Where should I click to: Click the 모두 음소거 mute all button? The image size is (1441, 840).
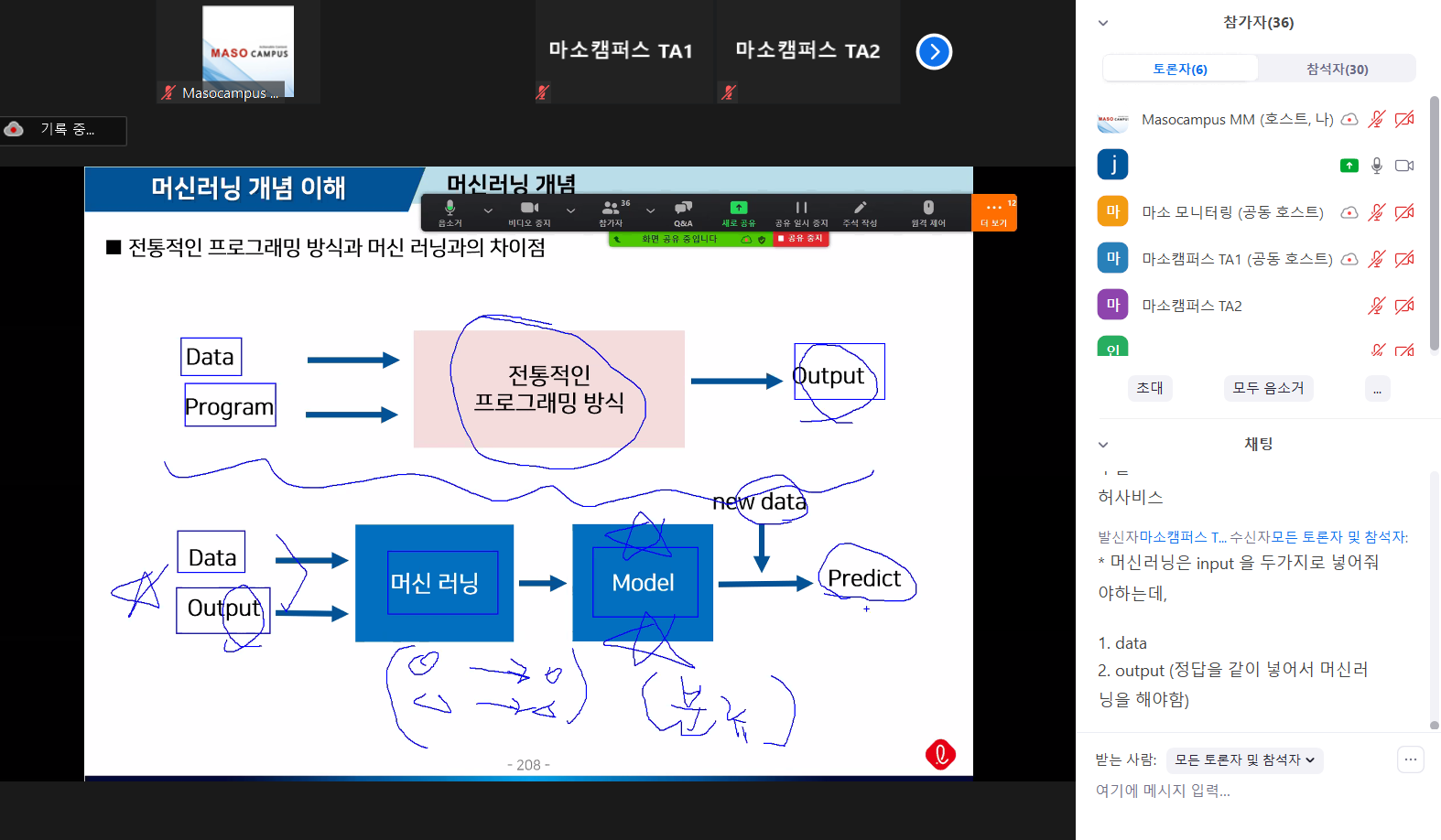pyautogui.click(x=1268, y=388)
